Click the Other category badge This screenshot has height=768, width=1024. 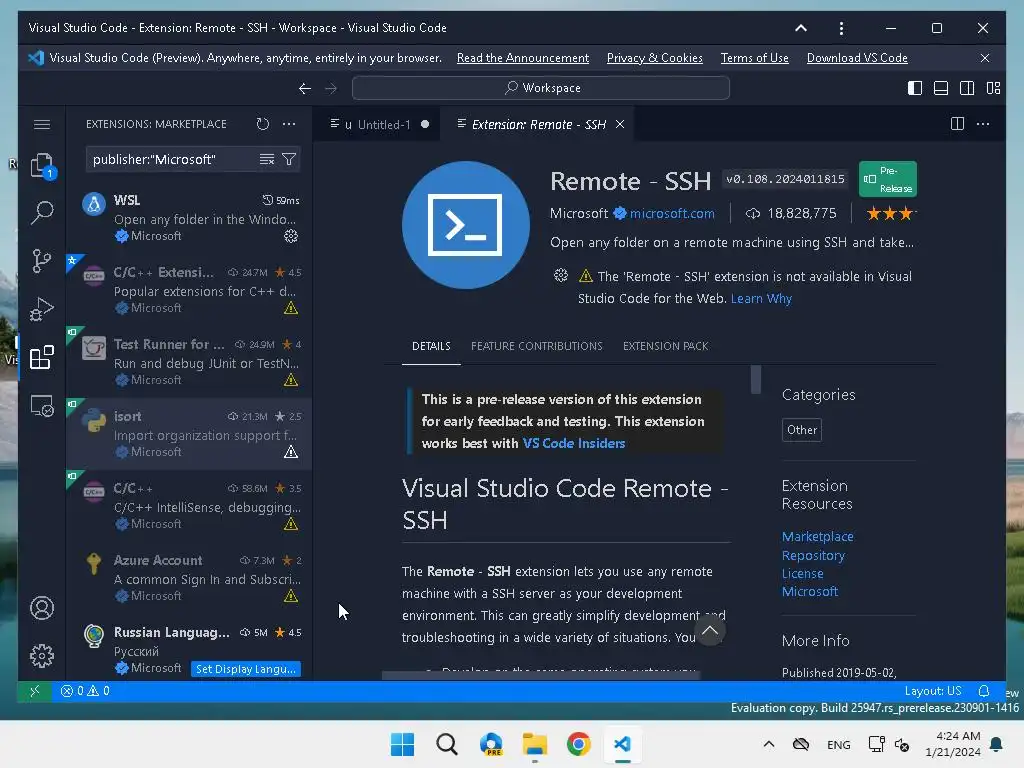(x=801, y=430)
